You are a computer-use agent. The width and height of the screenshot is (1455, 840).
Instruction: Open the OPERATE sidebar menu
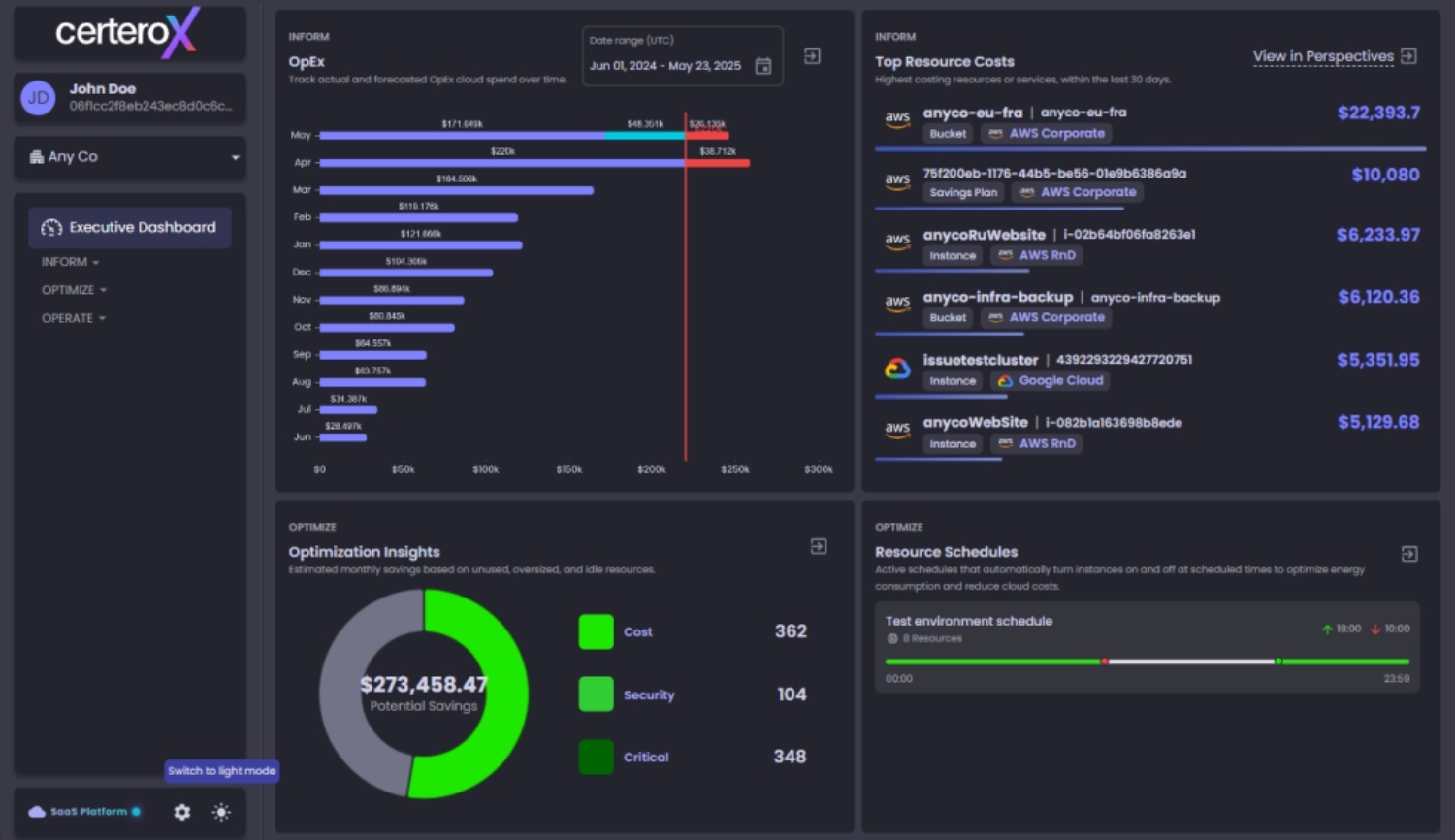pos(72,317)
